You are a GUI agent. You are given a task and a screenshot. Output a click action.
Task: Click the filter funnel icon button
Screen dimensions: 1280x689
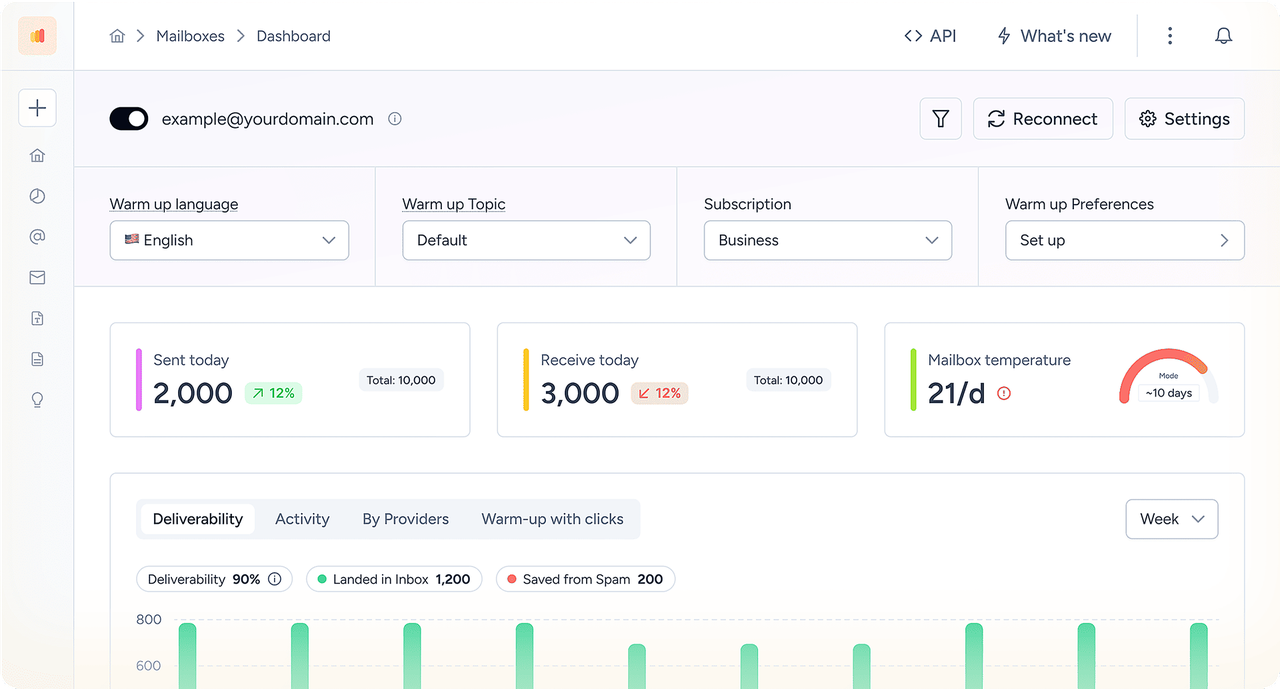point(940,119)
